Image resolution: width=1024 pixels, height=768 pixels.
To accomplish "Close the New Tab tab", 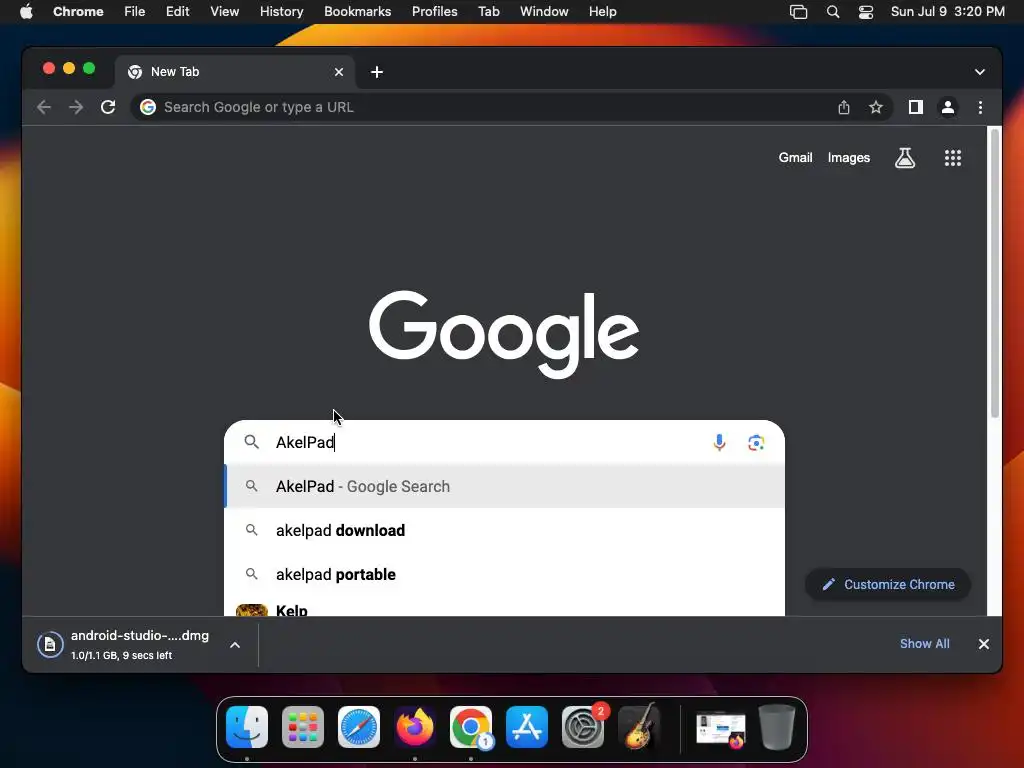I will click(338, 72).
